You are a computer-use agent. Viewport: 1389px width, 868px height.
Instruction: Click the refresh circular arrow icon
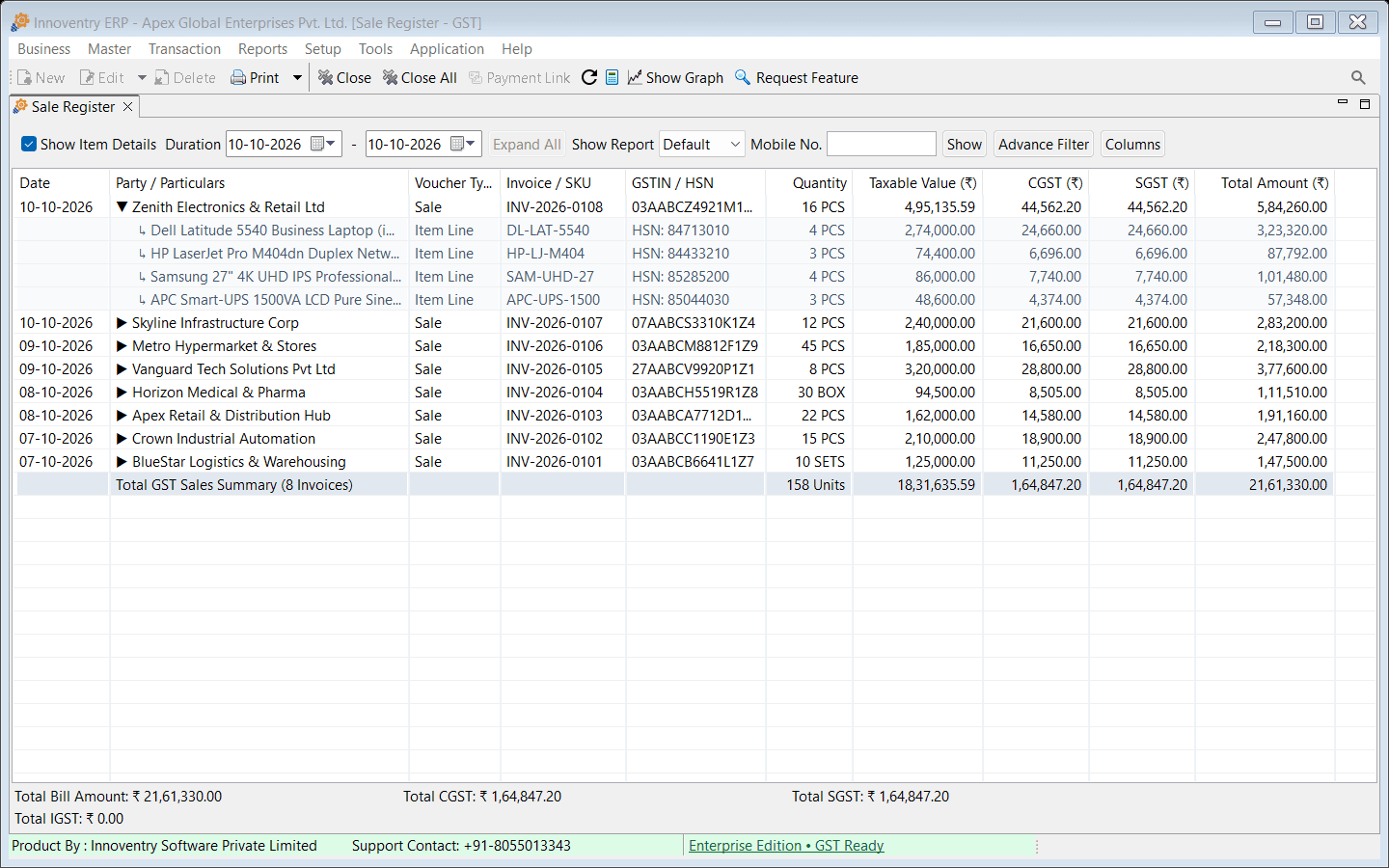pyautogui.click(x=589, y=77)
